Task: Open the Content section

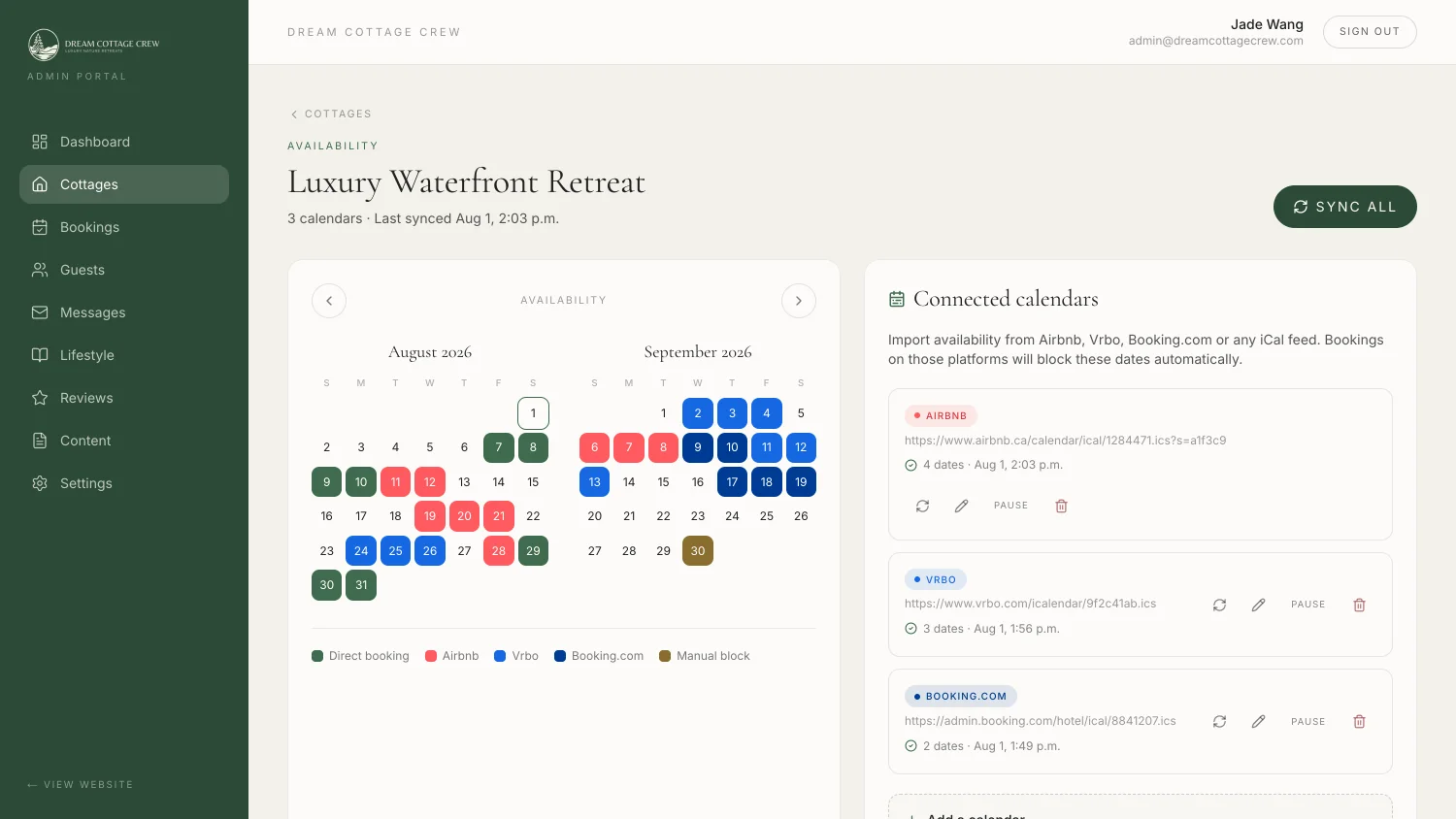Action: [x=124, y=441]
